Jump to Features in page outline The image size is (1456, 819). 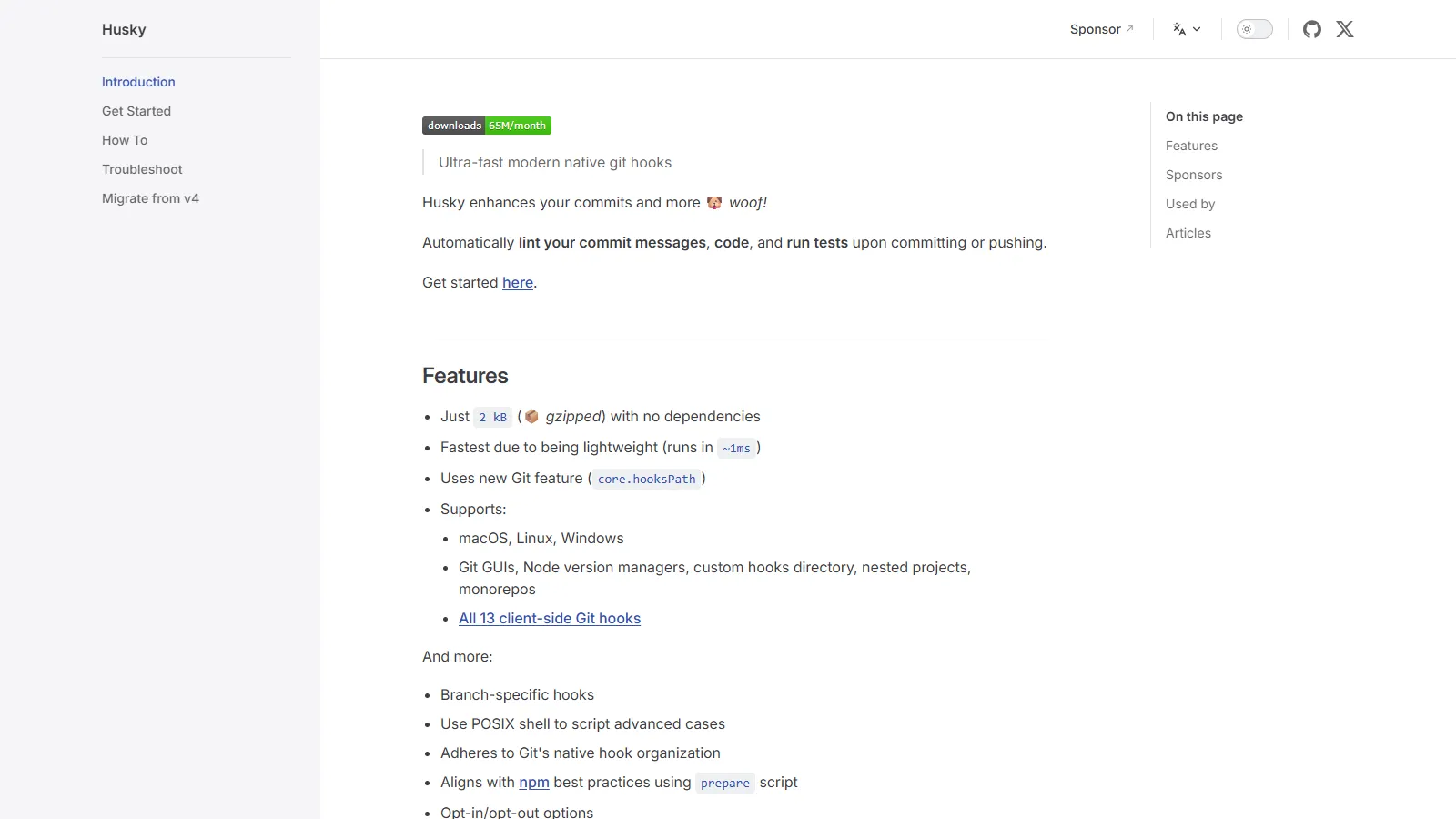pyautogui.click(x=1191, y=146)
